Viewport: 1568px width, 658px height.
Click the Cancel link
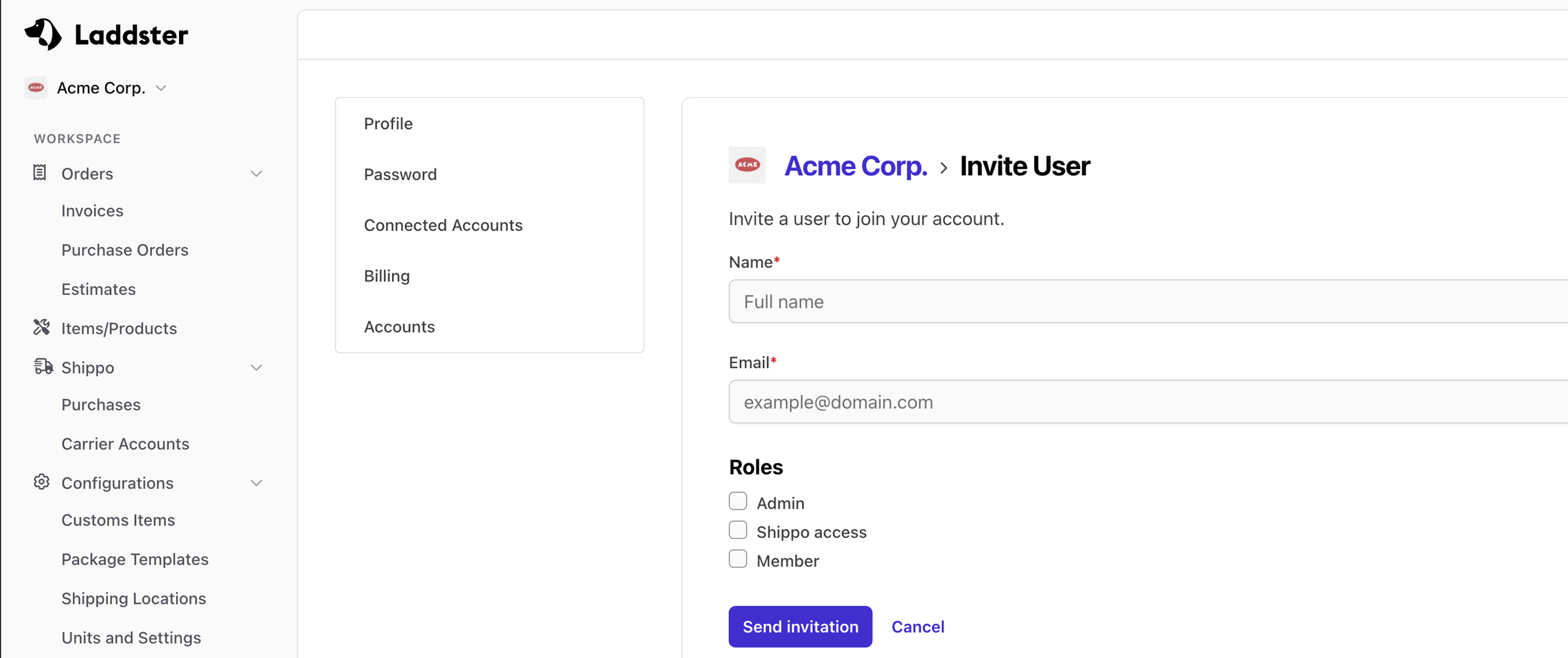tap(917, 626)
